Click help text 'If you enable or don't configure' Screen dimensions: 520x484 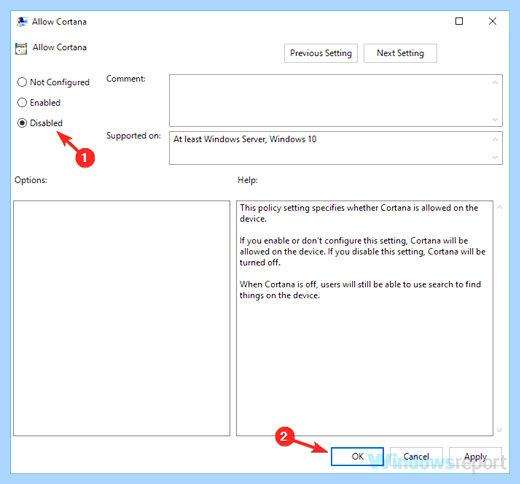[x=301, y=241]
